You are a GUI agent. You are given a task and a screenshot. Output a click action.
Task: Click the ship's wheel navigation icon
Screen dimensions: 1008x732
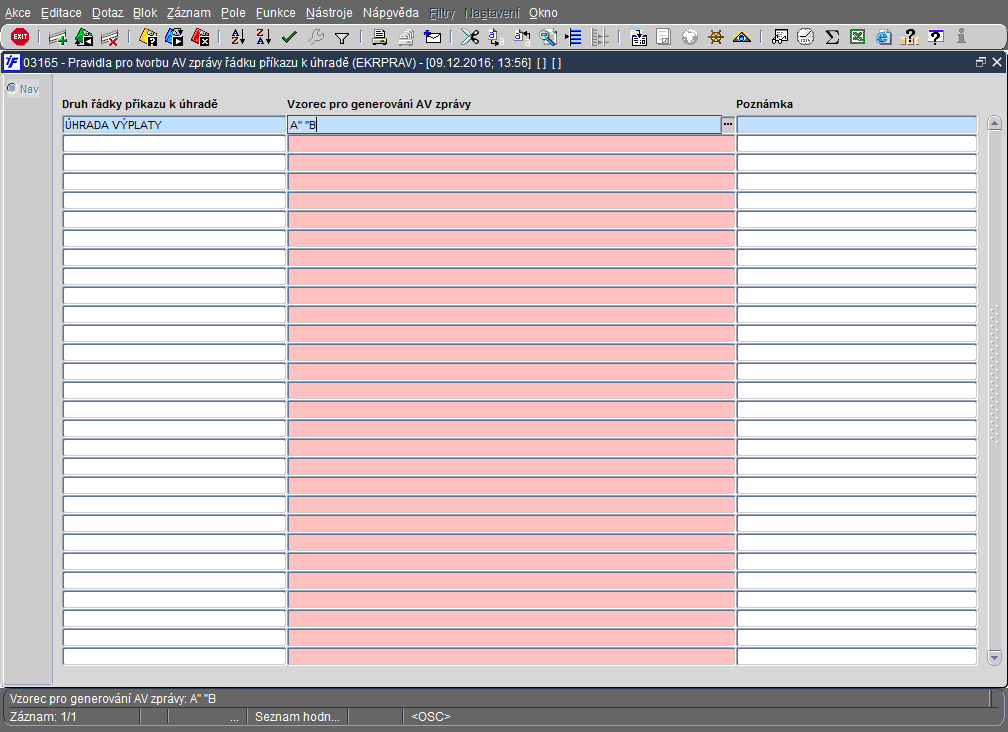[x=716, y=37]
